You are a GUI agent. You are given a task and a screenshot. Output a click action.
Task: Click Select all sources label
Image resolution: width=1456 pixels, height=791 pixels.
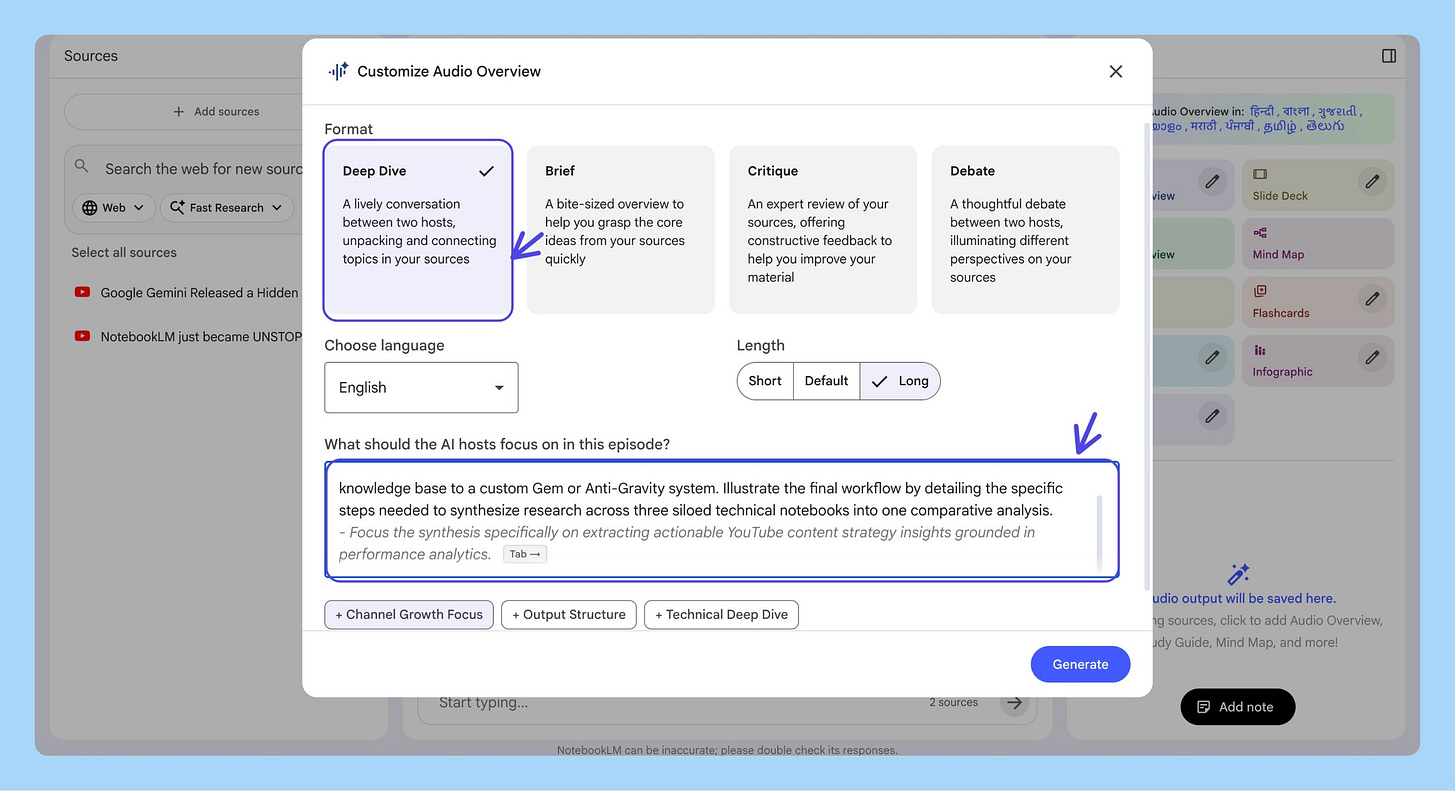[x=124, y=253]
